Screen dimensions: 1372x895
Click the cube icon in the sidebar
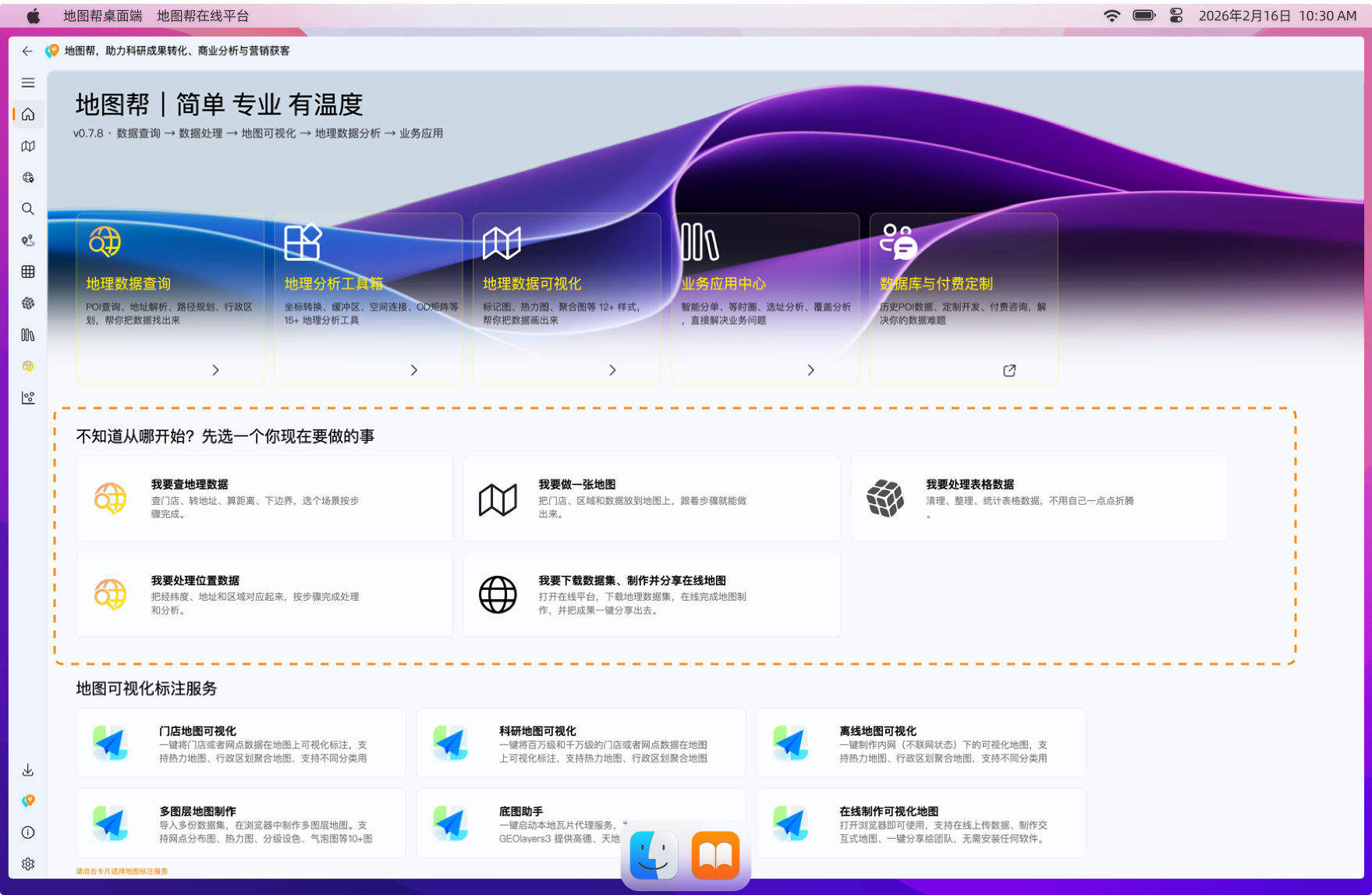(28, 303)
